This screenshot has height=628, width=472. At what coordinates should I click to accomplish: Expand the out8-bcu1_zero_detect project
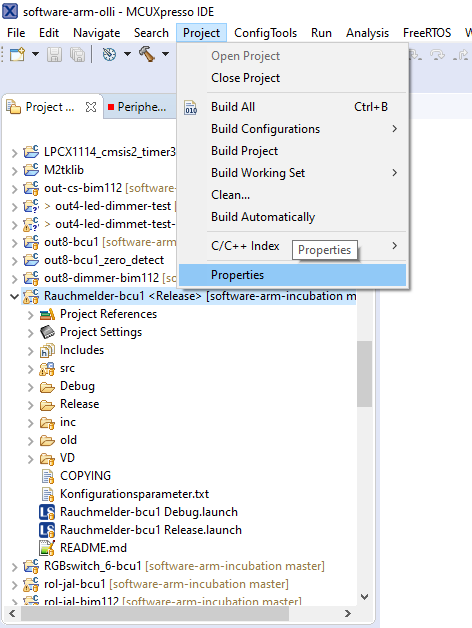(x=14, y=261)
